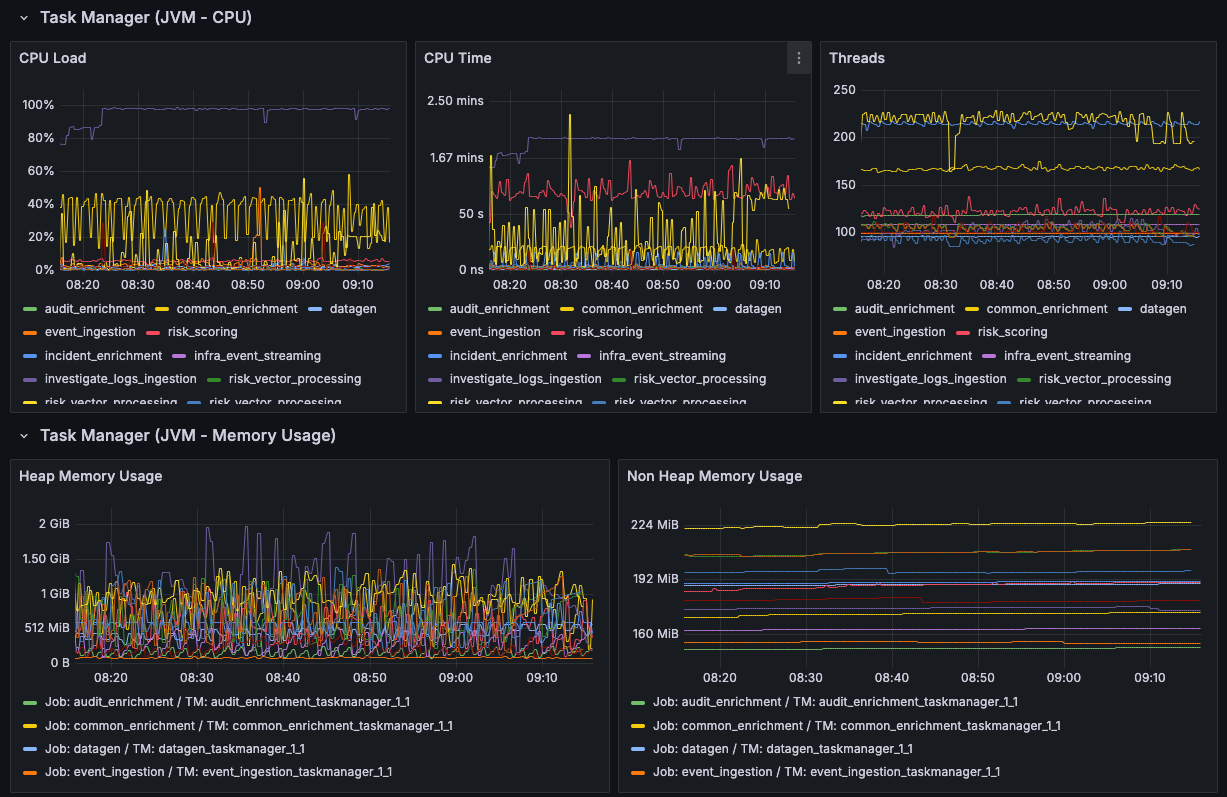
Task: Toggle datagen series in Threads legend
Action: tap(1162, 309)
